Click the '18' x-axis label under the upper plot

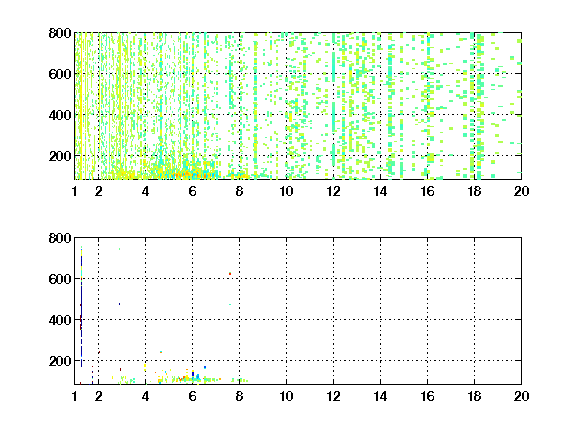(x=474, y=191)
